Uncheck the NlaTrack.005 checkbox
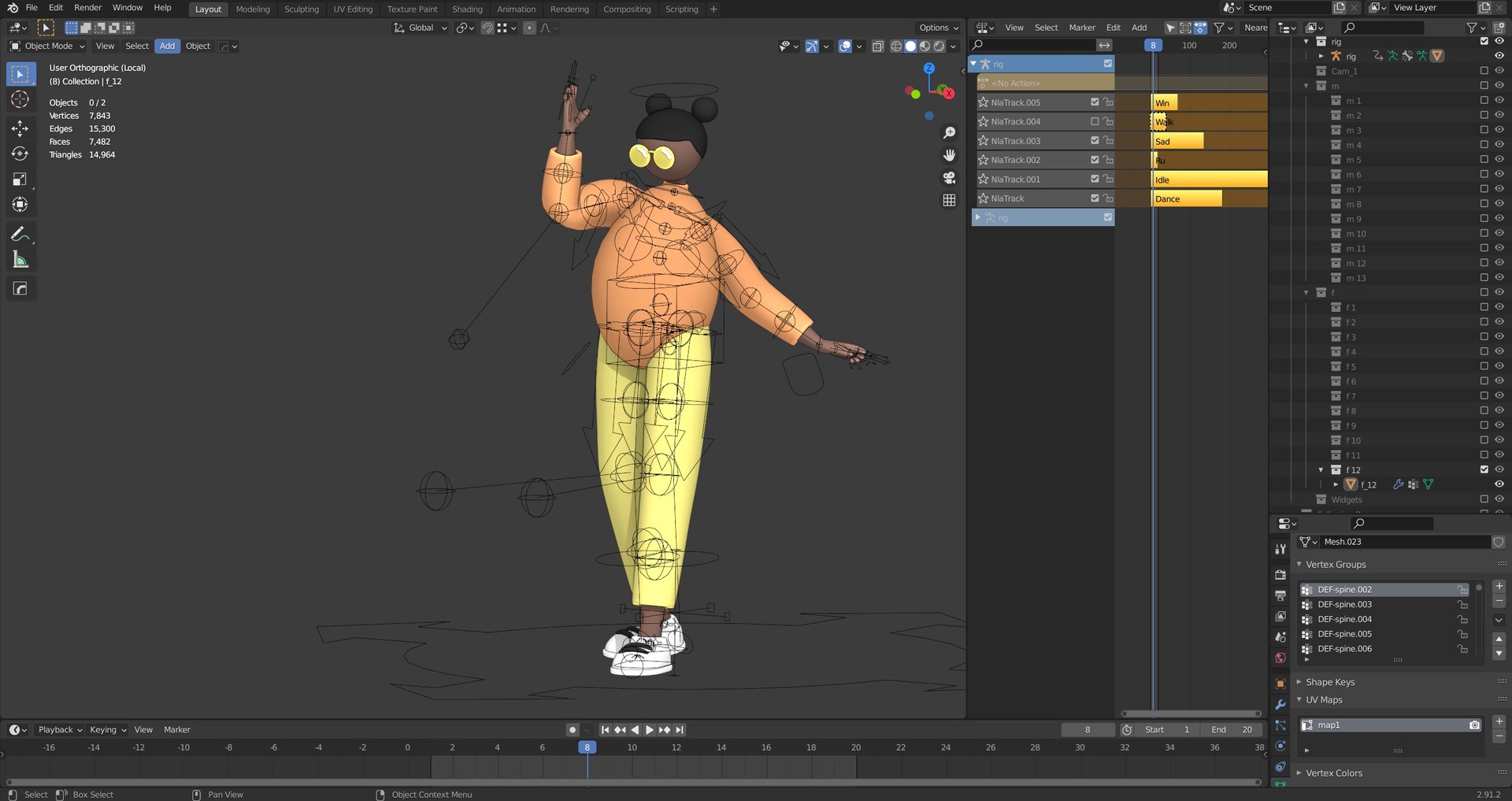Viewport: 1512px width, 801px height. pos(1095,102)
